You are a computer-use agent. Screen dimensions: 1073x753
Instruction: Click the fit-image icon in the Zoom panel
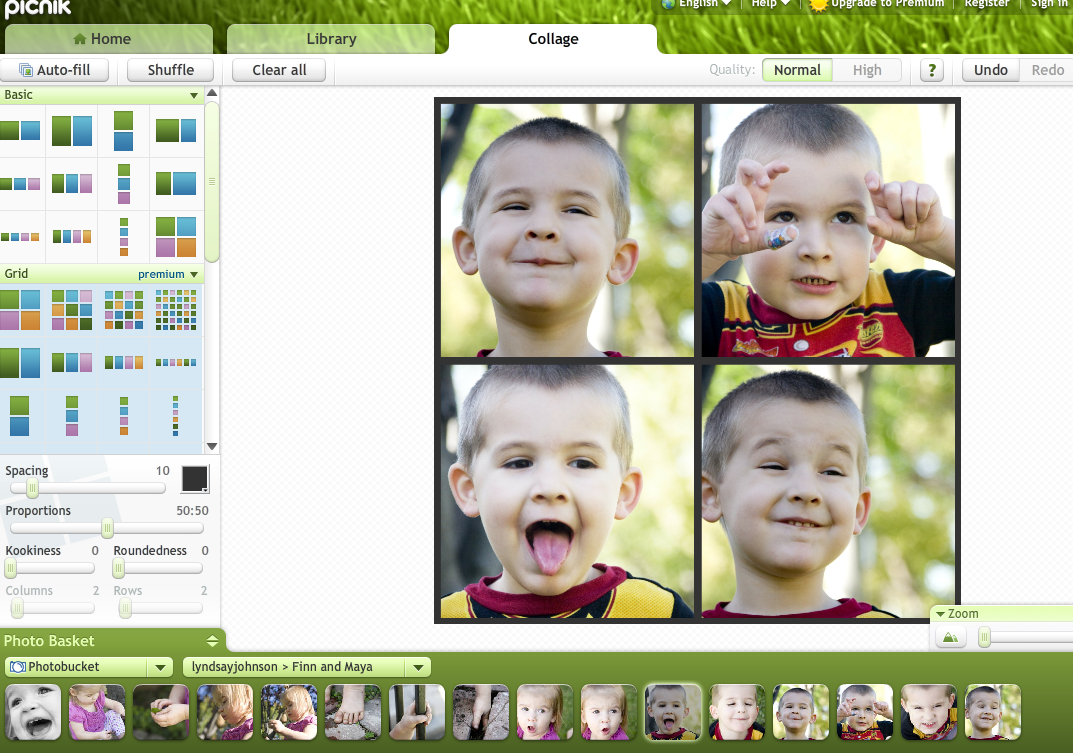949,636
